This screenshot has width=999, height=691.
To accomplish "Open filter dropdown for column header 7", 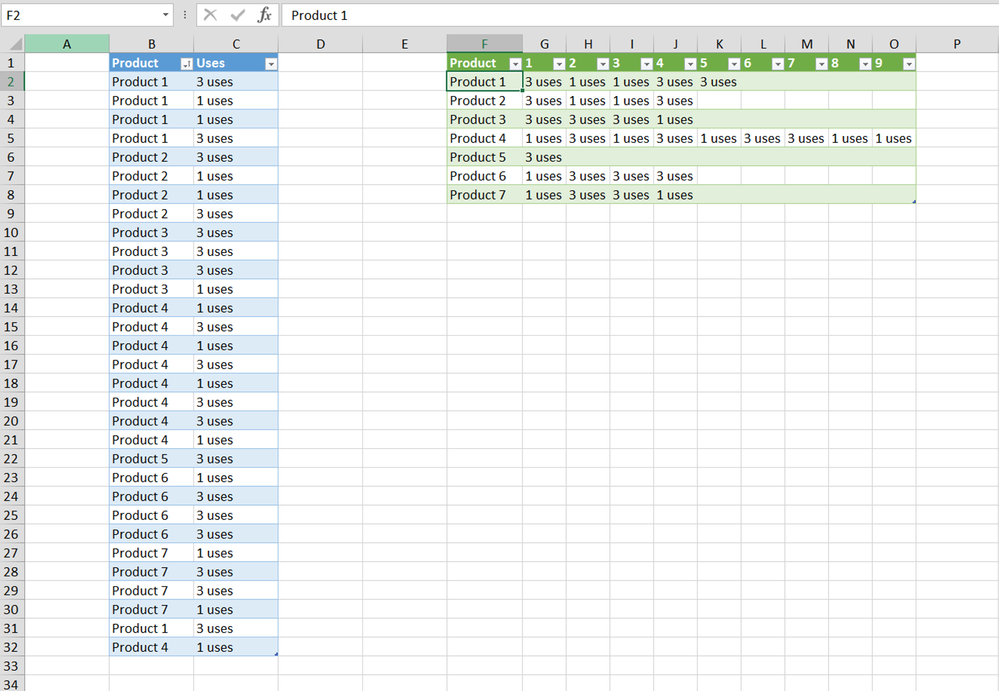I will click(x=821, y=64).
